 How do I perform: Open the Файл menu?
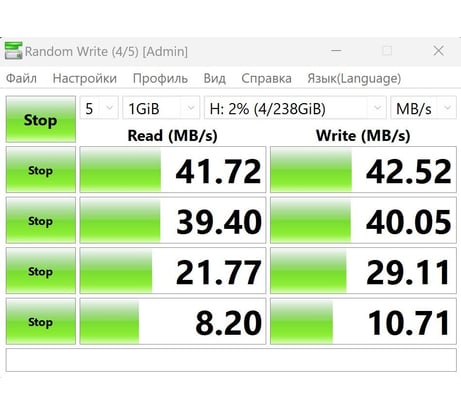[21, 79]
